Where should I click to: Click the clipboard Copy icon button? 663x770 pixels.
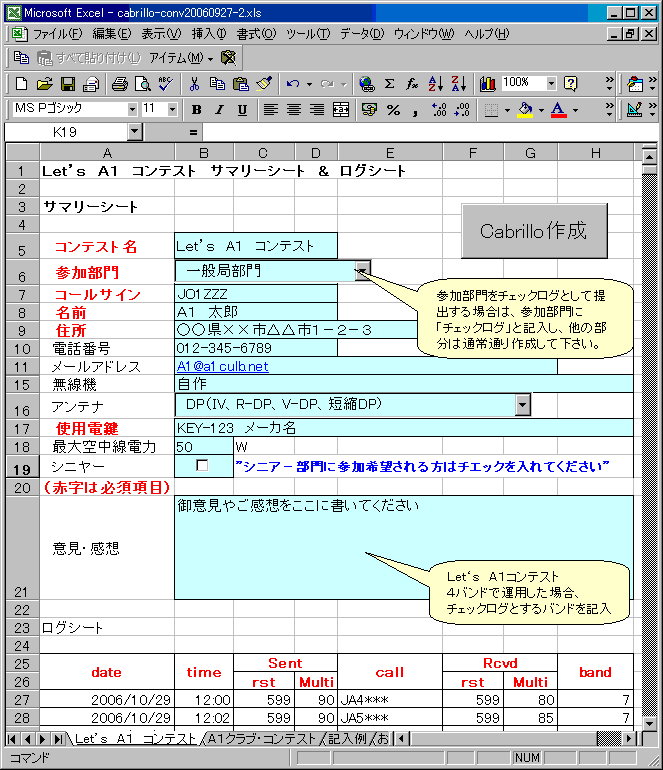[x=21, y=58]
